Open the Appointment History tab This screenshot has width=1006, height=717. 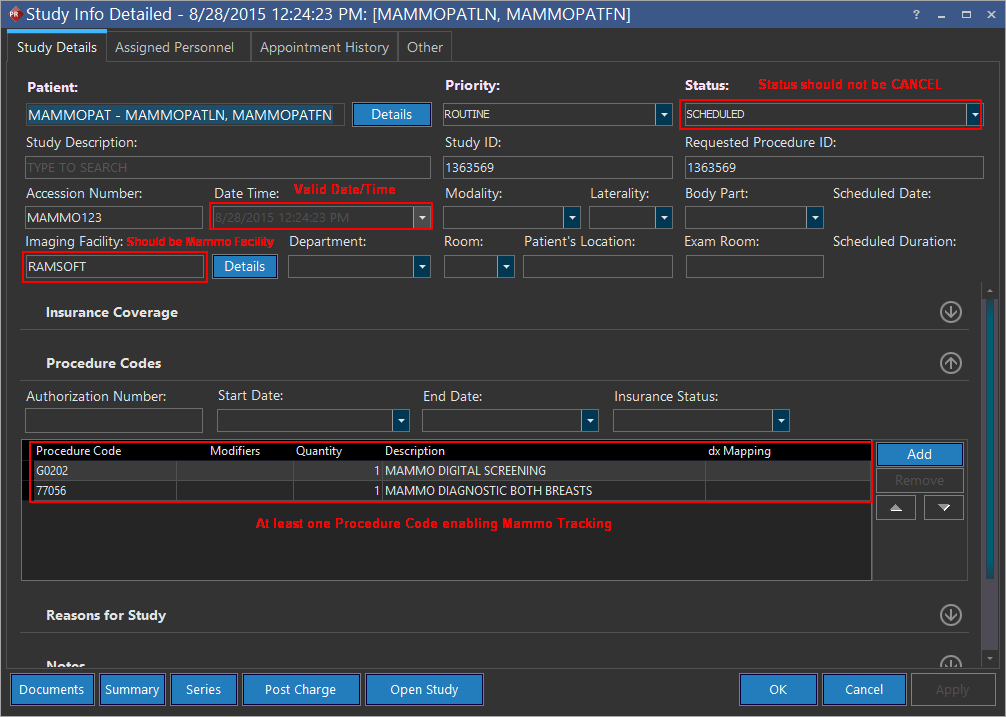tap(324, 47)
